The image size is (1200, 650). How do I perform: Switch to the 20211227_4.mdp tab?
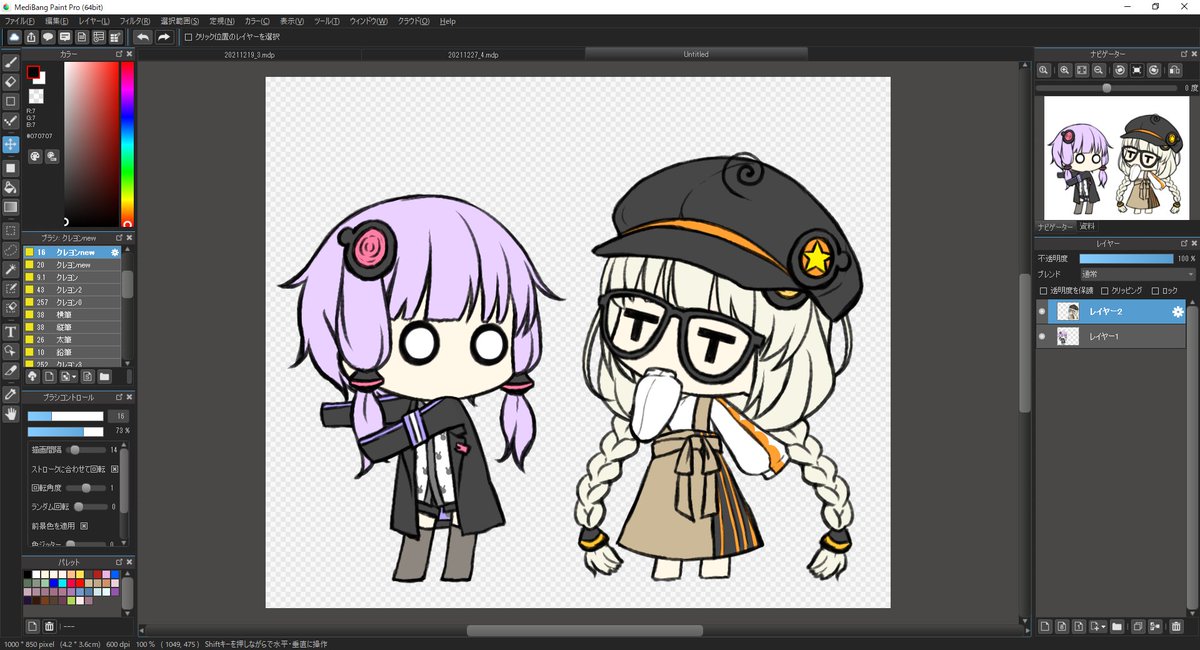click(473, 55)
